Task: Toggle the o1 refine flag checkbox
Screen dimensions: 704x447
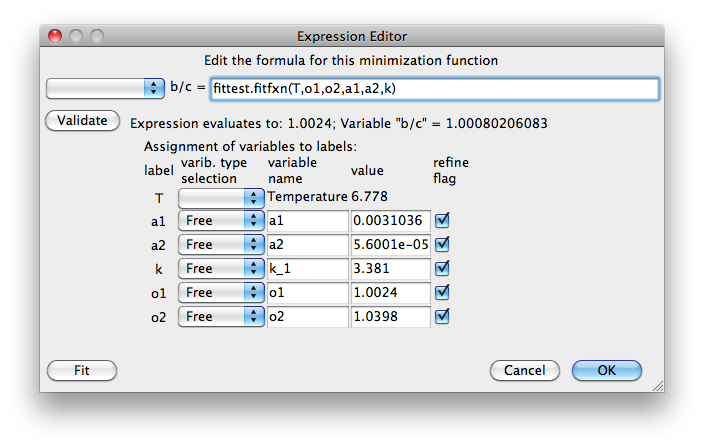Action: pos(442,292)
